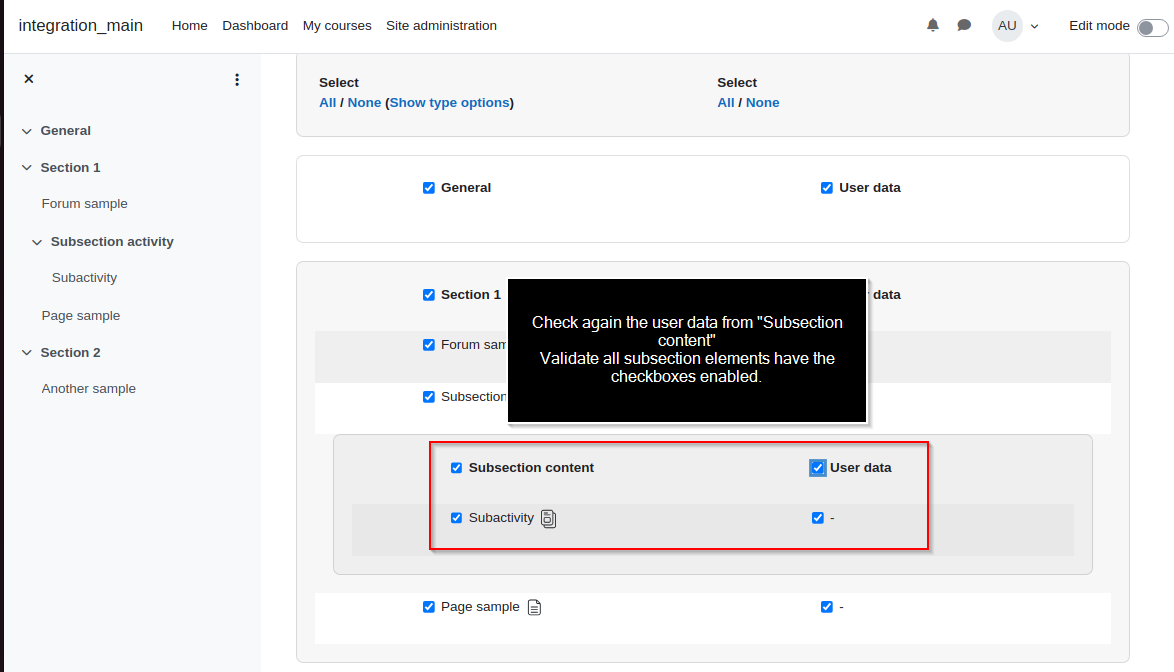1174x672 pixels.
Task: Uncheck the Page sample checkbox
Action: [x=428, y=607]
